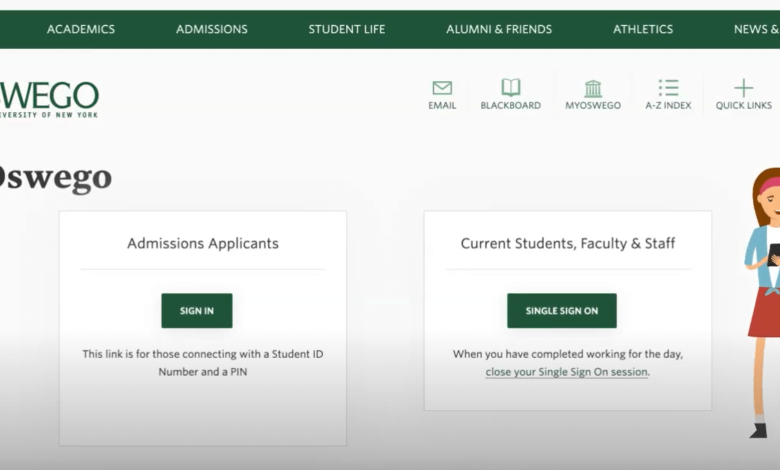
Task: Open the A-Z Index list icon
Action: point(668,88)
